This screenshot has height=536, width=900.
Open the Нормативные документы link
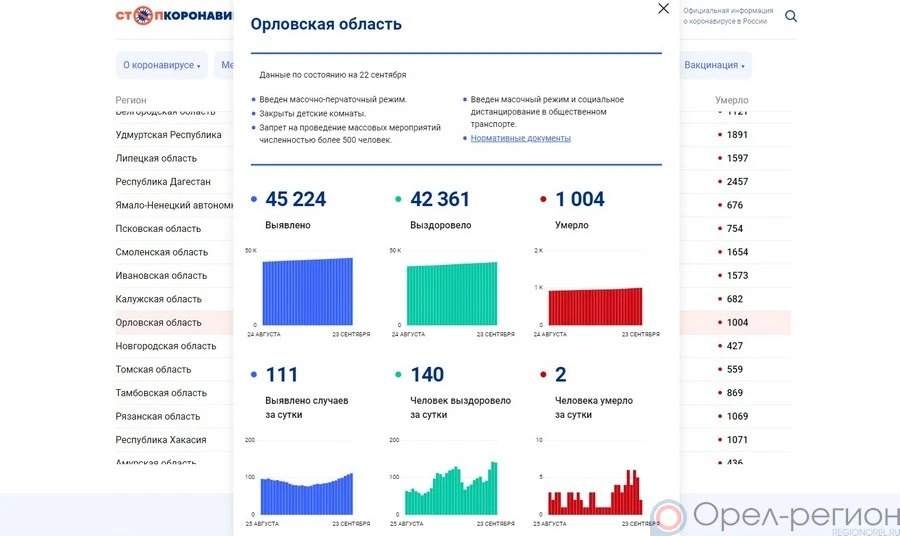point(520,139)
